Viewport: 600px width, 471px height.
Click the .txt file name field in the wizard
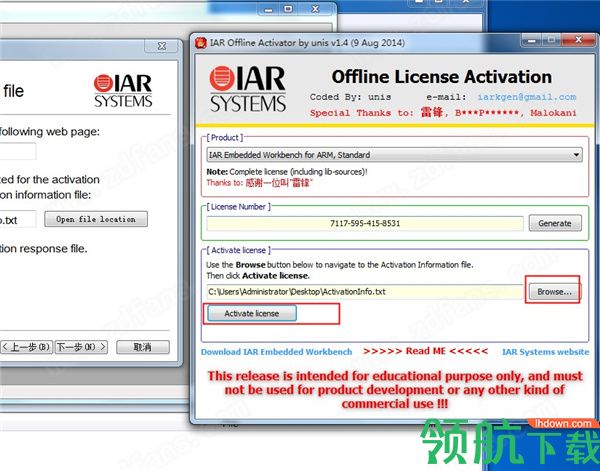coord(18,219)
